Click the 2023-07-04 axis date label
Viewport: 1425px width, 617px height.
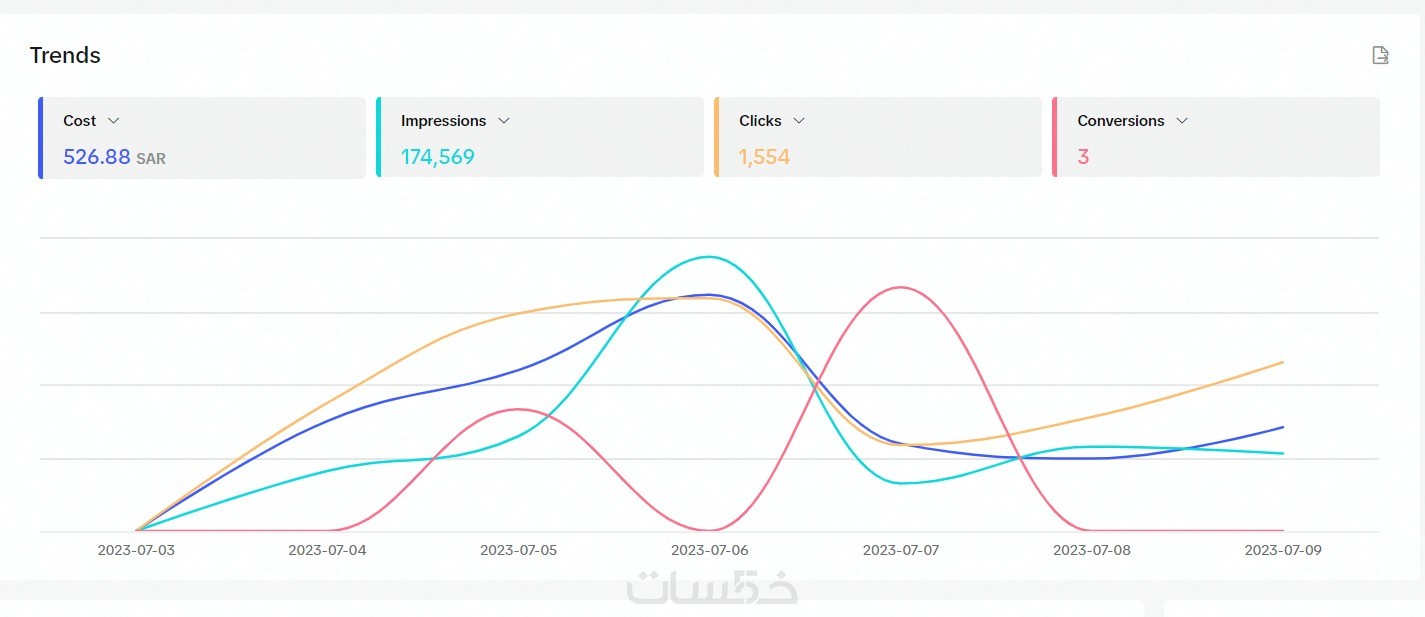point(327,550)
